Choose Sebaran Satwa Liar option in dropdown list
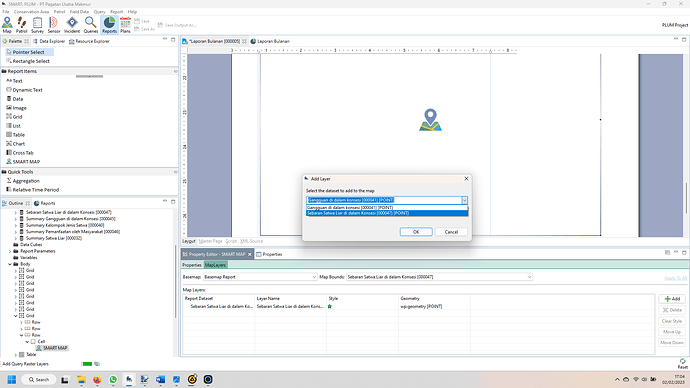This screenshot has height=388, width=690. 387,213
